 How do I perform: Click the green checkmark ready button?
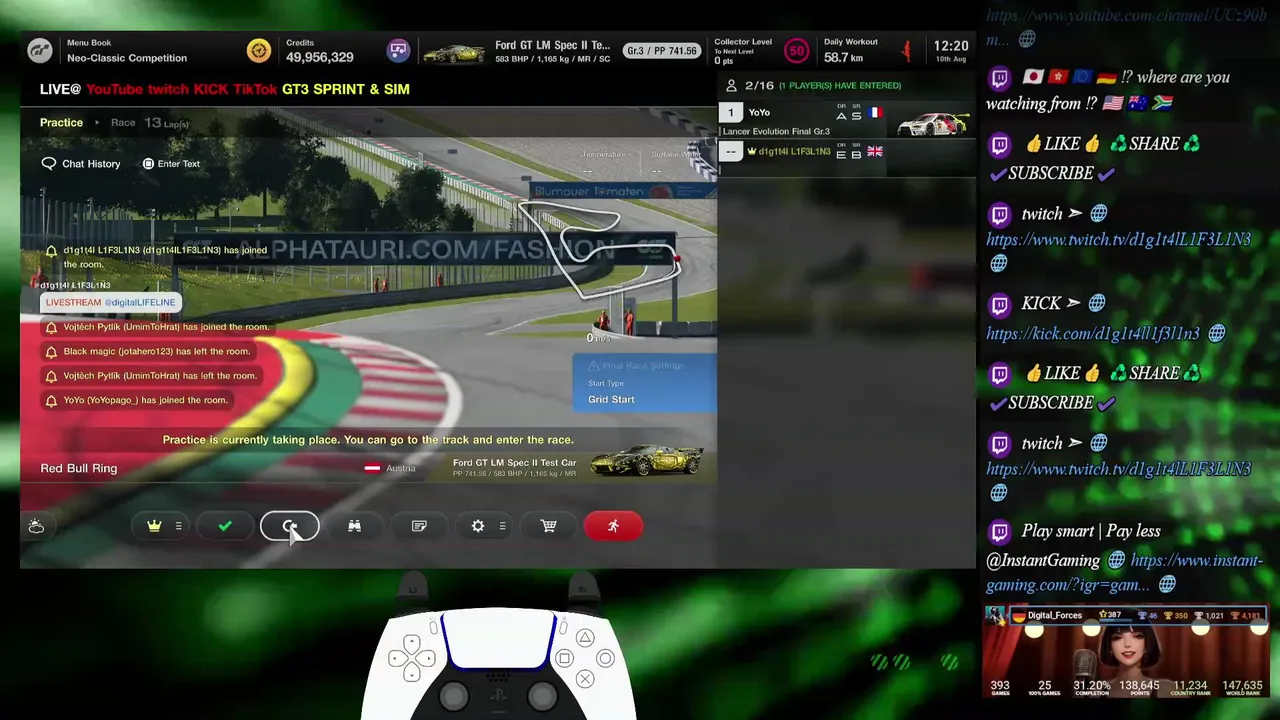coord(225,526)
